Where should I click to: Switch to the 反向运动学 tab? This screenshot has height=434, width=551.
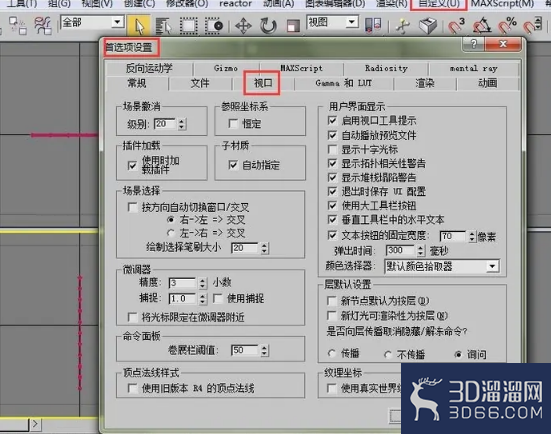click(x=149, y=68)
